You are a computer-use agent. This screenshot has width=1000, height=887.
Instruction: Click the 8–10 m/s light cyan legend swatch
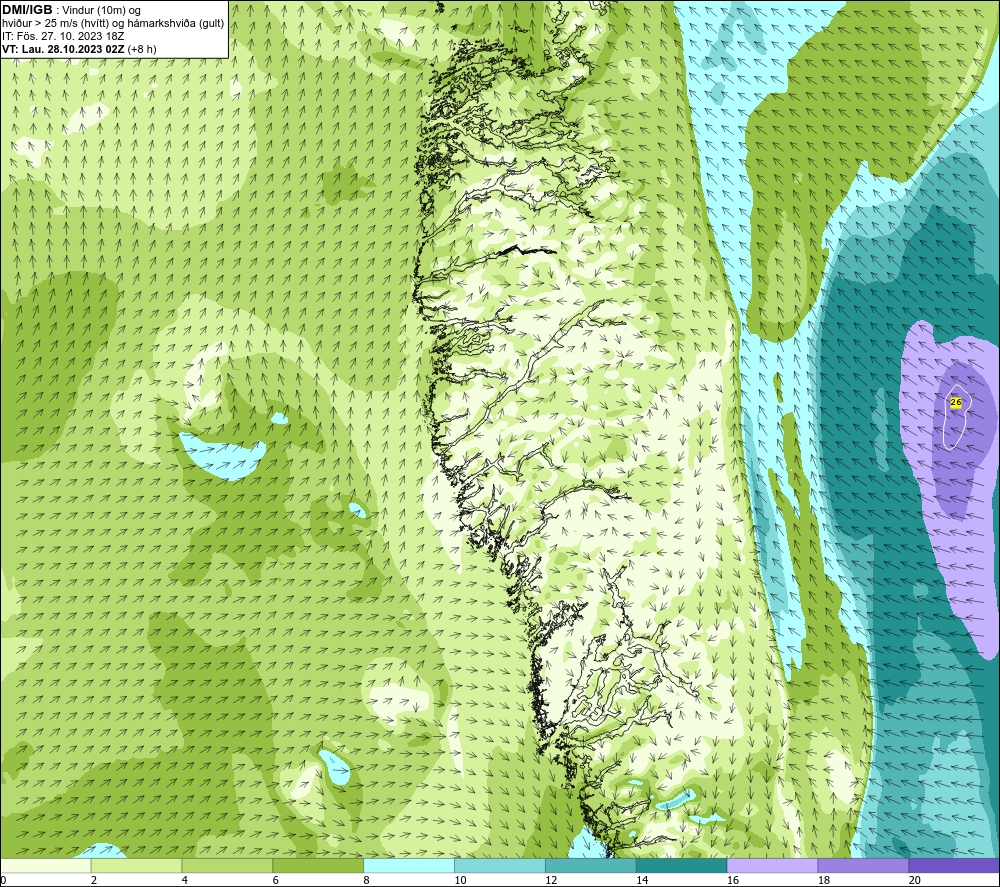click(x=409, y=866)
